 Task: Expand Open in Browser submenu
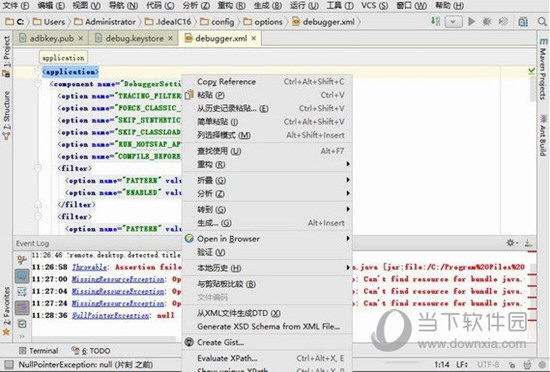(x=267, y=239)
